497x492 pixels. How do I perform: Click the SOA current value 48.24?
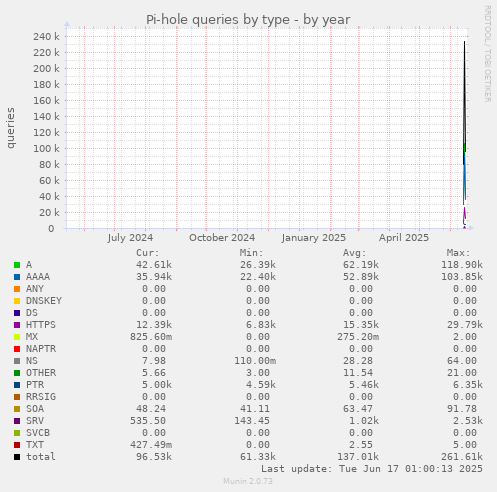pyautogui.click(x=151, y=409)
